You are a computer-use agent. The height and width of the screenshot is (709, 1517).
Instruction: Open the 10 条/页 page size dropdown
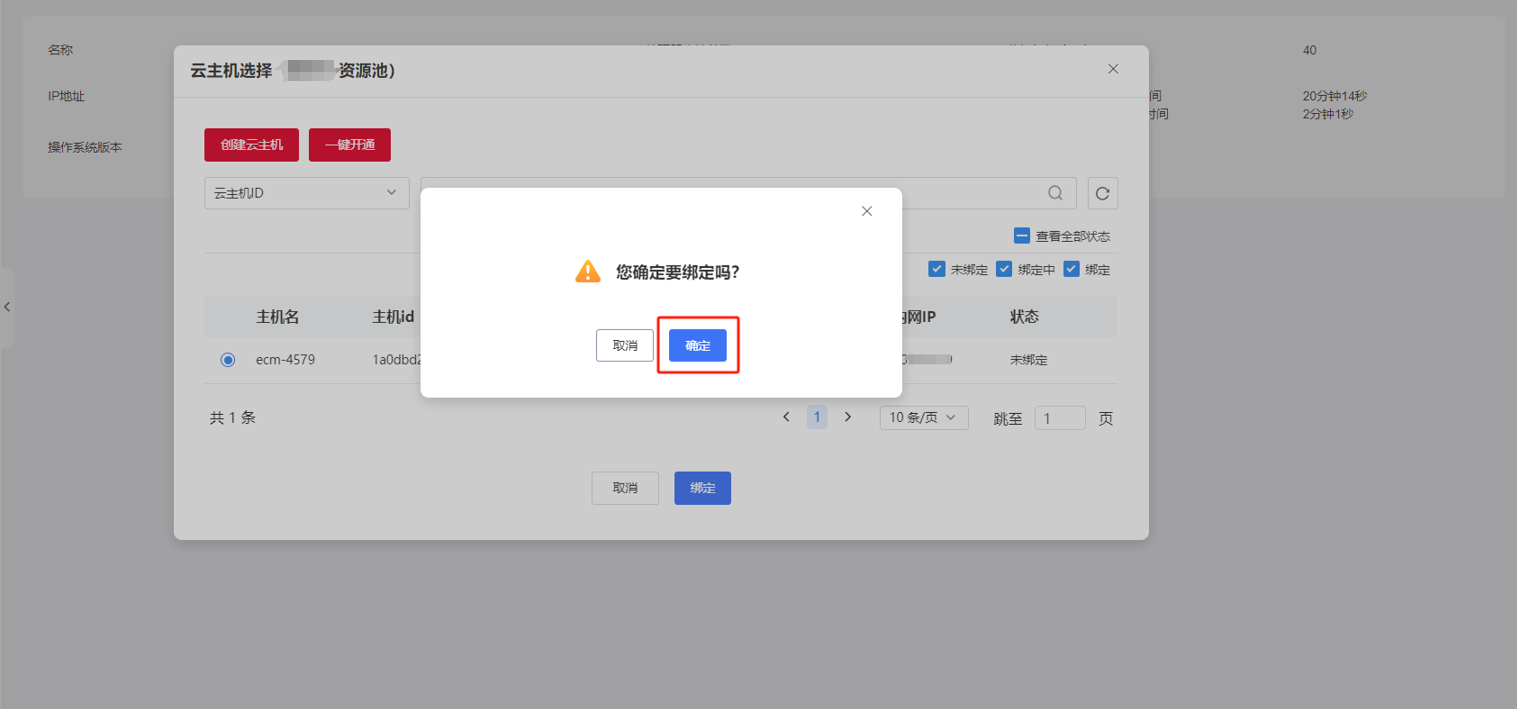tap(923, 417)
